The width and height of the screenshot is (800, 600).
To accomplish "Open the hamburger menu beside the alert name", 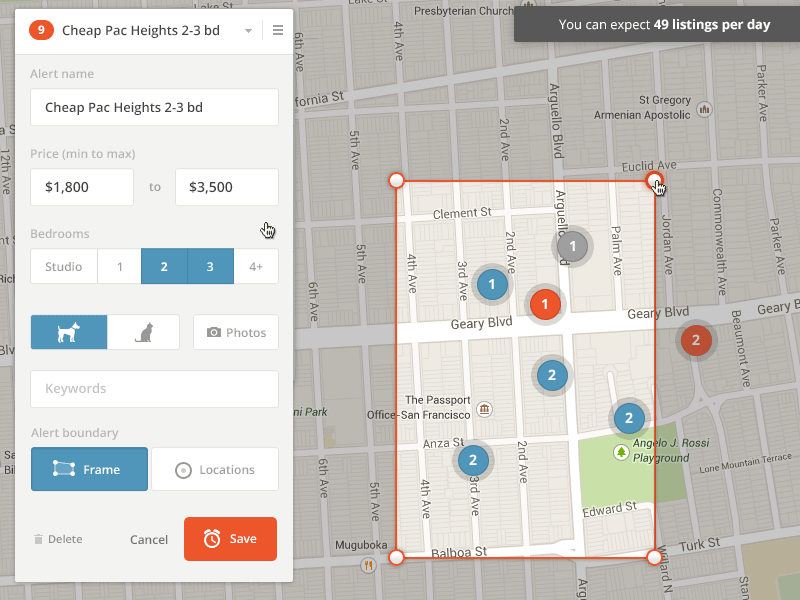I will (277, 30).
